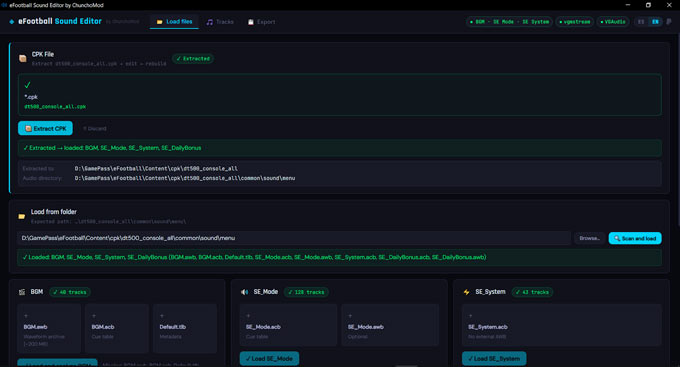Click the dt500_console_all.cpk file name
The image size is (680, 367).
[x=55, y=107]
